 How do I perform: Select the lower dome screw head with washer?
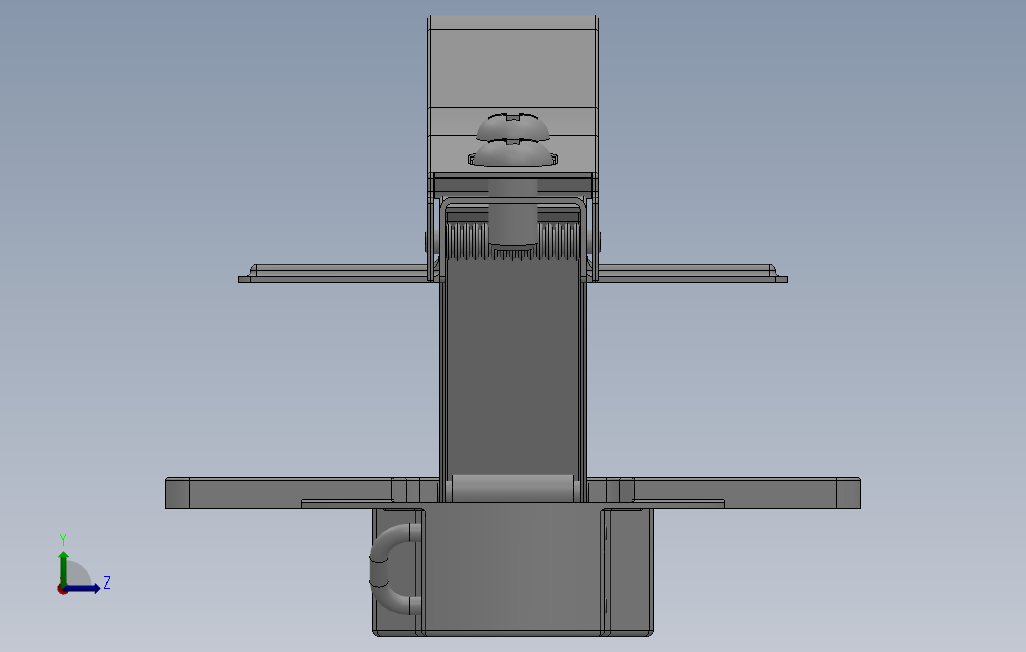(x=513, y=154)
